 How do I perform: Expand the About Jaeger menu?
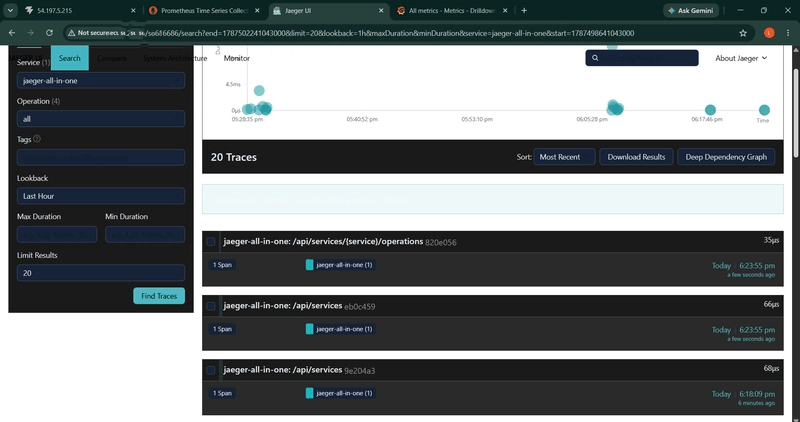pyautogui.click(x=741, y=58)
